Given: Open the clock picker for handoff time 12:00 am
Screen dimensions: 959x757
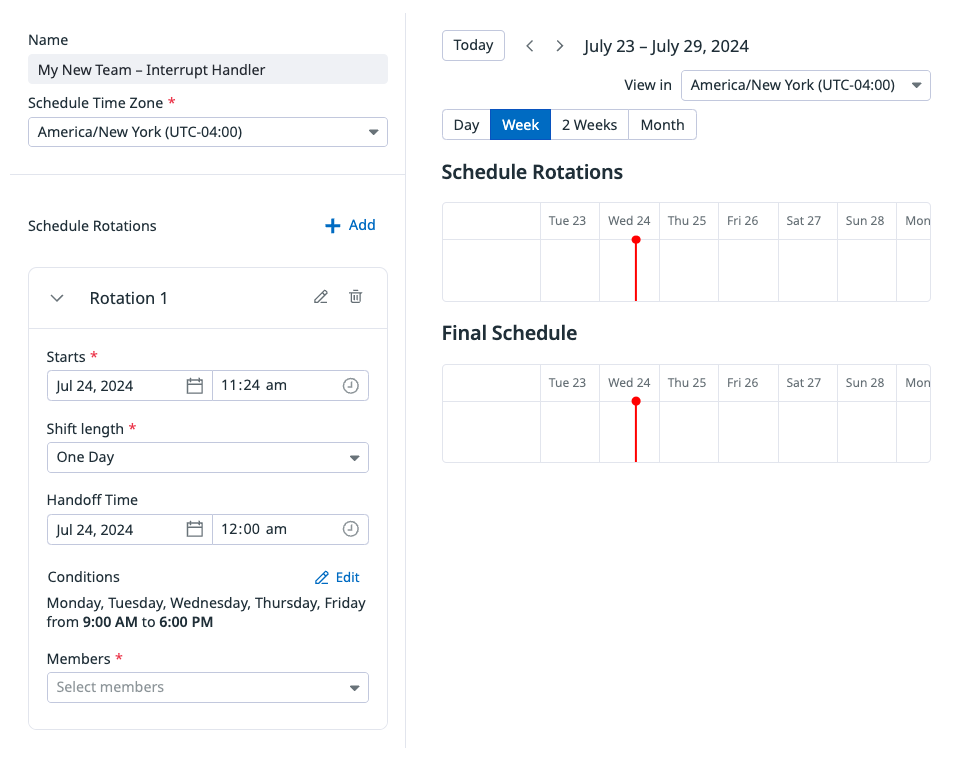Looking at the screenshot, I should click(350, 530).
